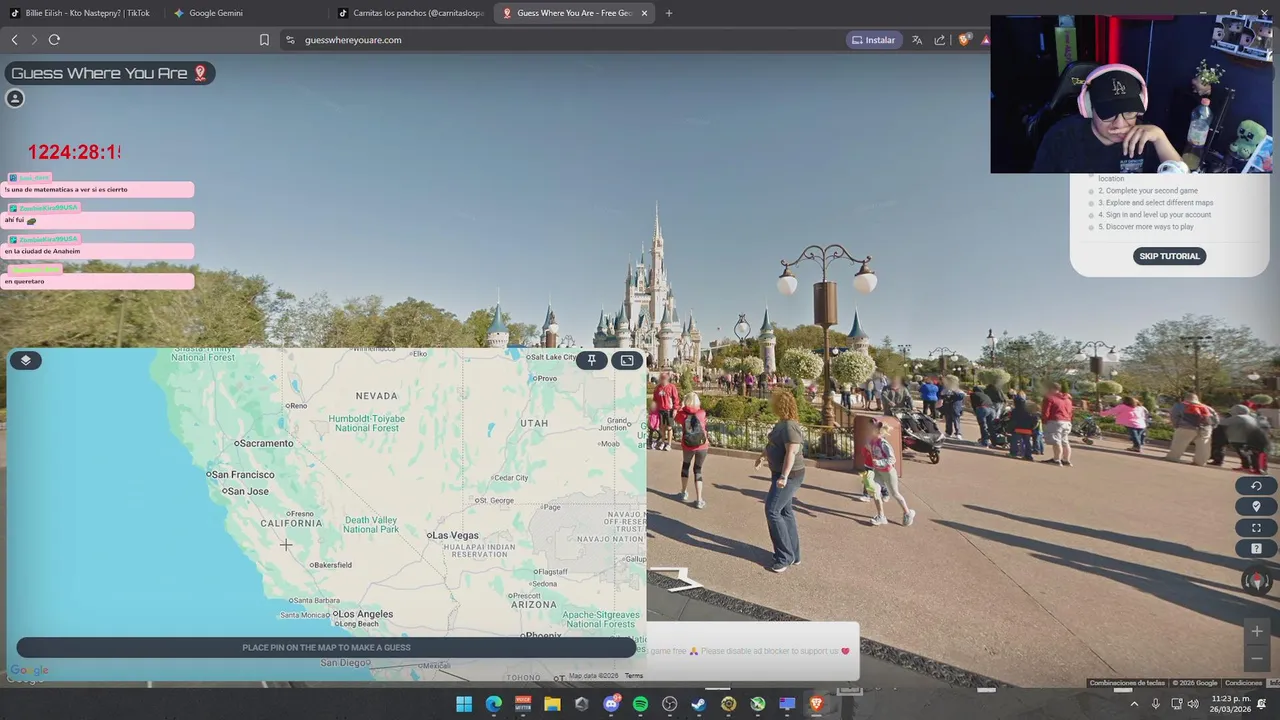Click Las Vegas on the map
The width and height of the screenshot is (1280, 720).
[455, 535]
